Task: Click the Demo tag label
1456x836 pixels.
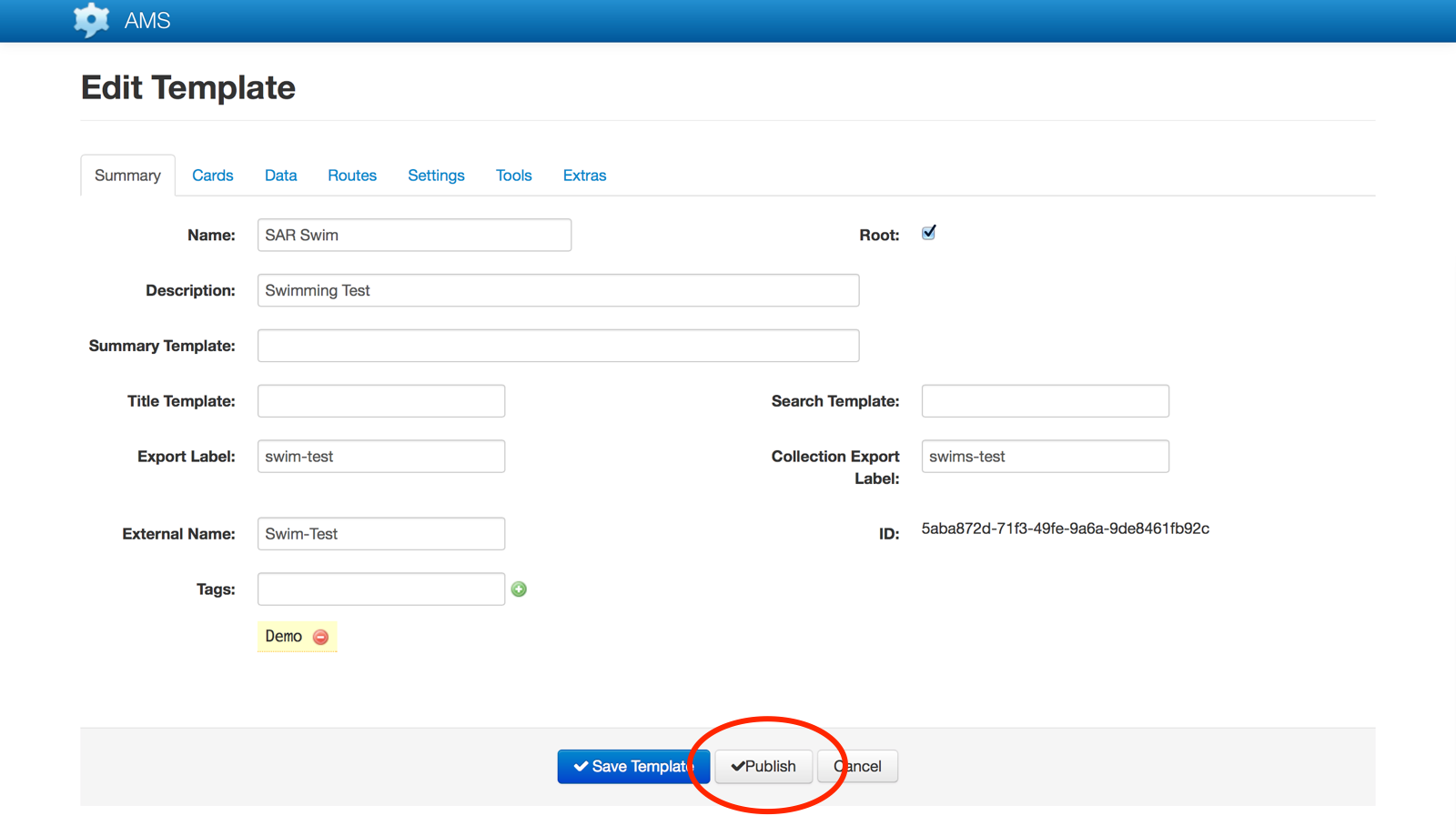Action: pos(283,637)
